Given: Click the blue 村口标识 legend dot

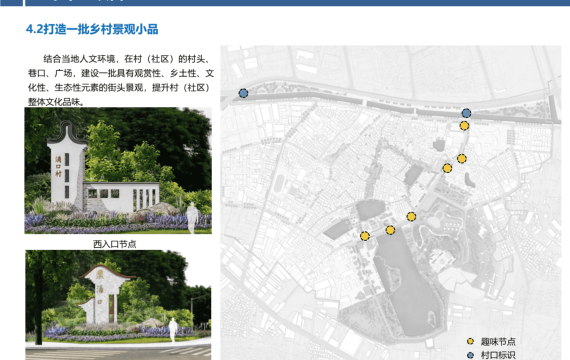Looking at the screenshot, I should 470,355.
